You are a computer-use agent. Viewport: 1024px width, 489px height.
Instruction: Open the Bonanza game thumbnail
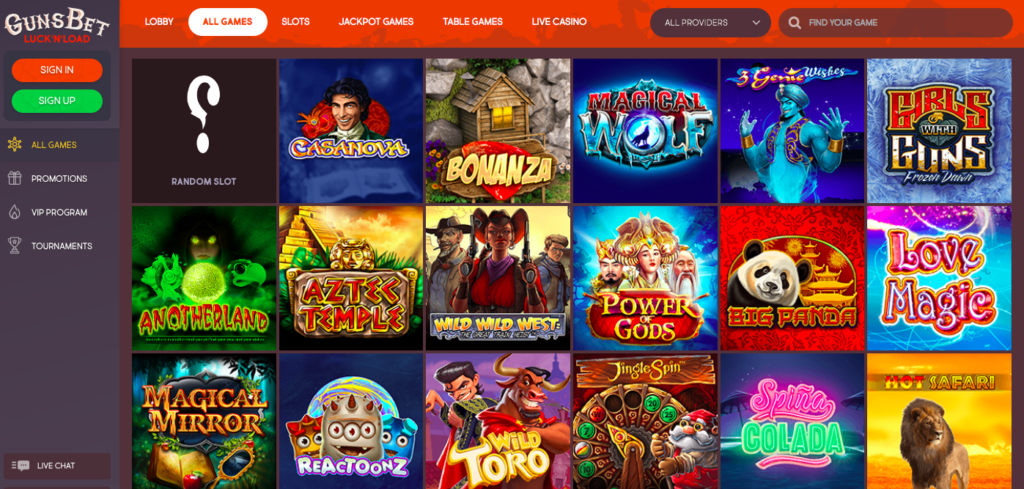pyautogui.click(x=498, y=131)
